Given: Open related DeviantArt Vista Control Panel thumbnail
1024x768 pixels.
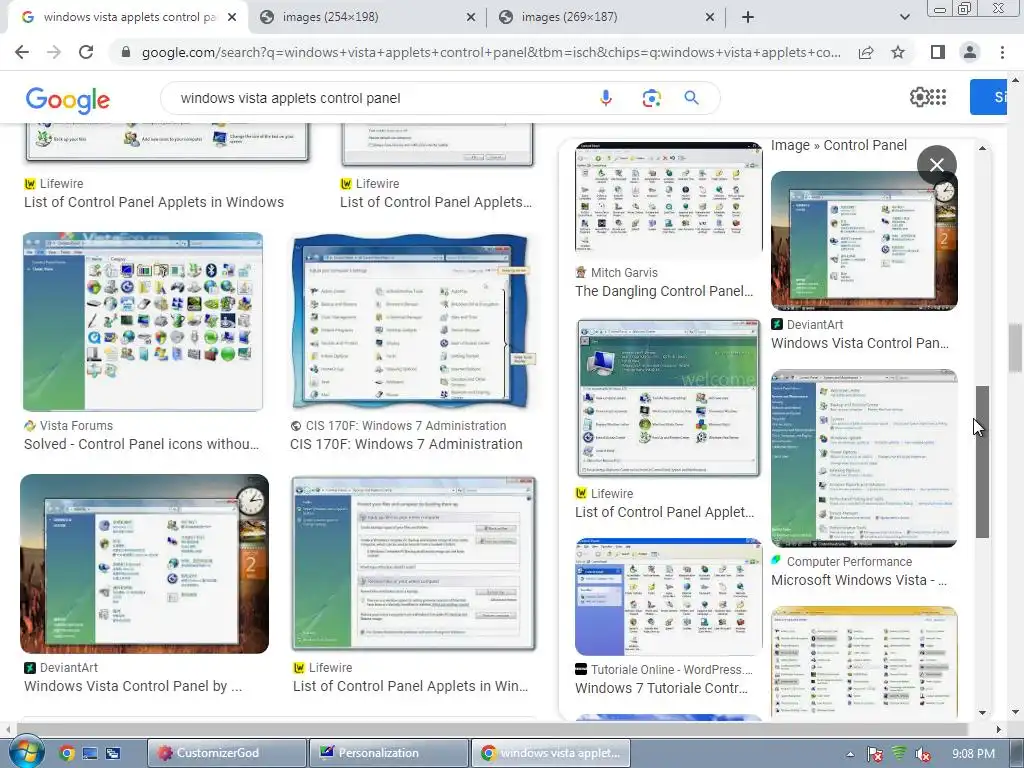Looking at the screenshot, I should pyautogui.click(x=864, y=240).
